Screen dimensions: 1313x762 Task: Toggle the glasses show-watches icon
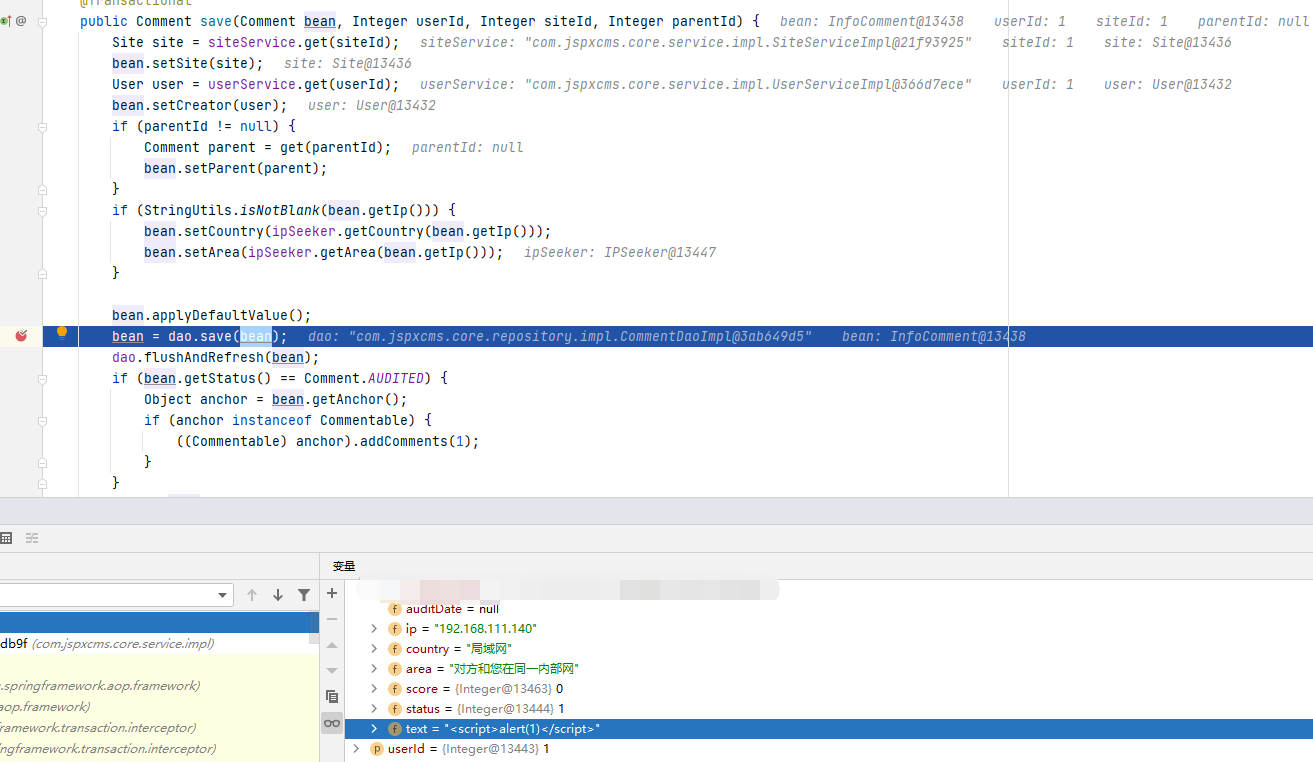pos(332,723)
